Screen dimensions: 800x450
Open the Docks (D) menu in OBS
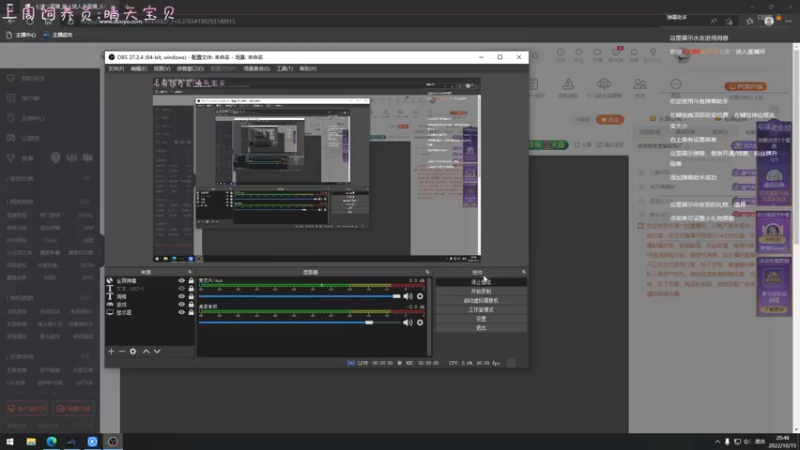click(190, 68)
